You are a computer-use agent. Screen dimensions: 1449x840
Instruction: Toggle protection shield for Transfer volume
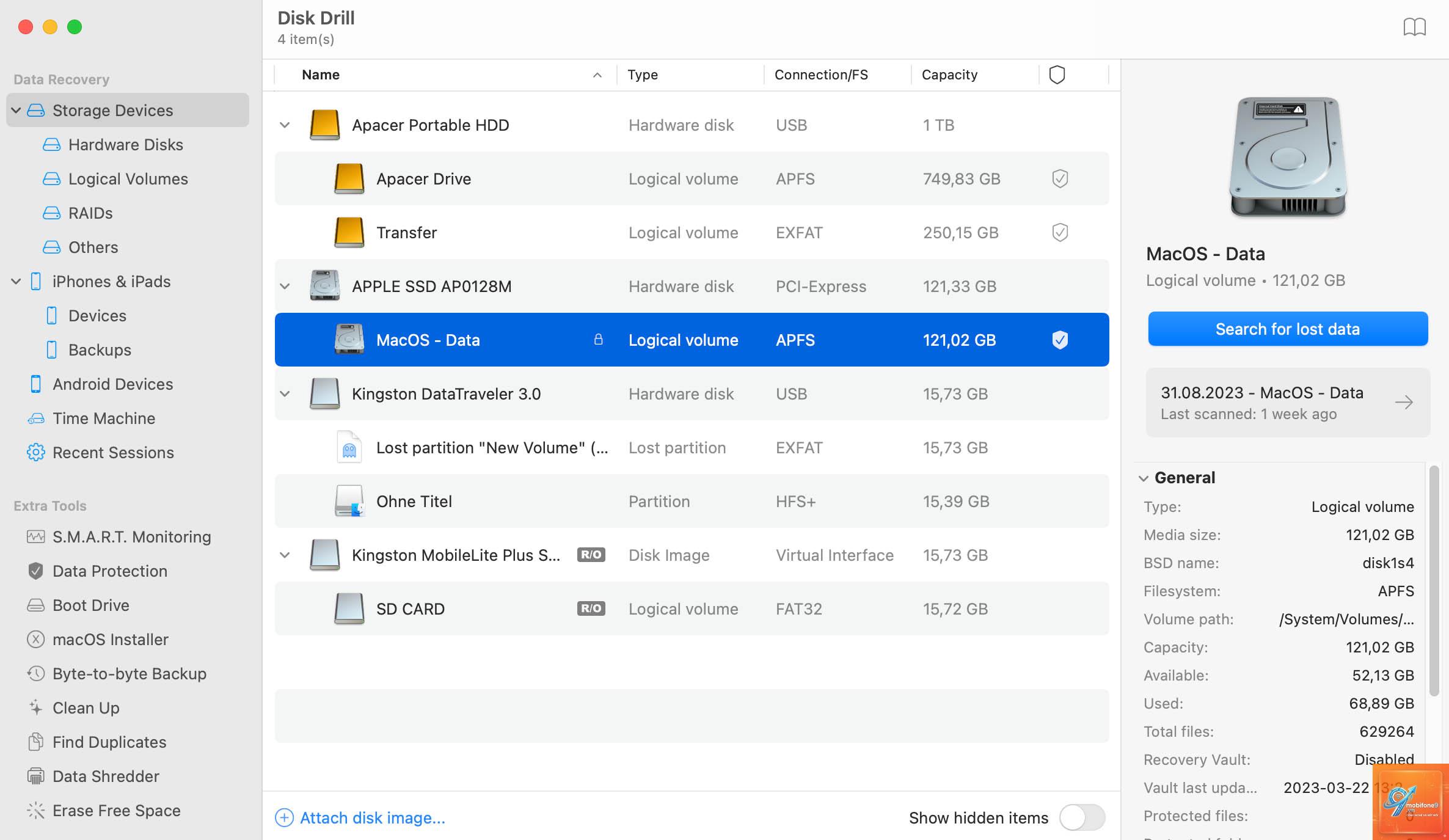1060,233
